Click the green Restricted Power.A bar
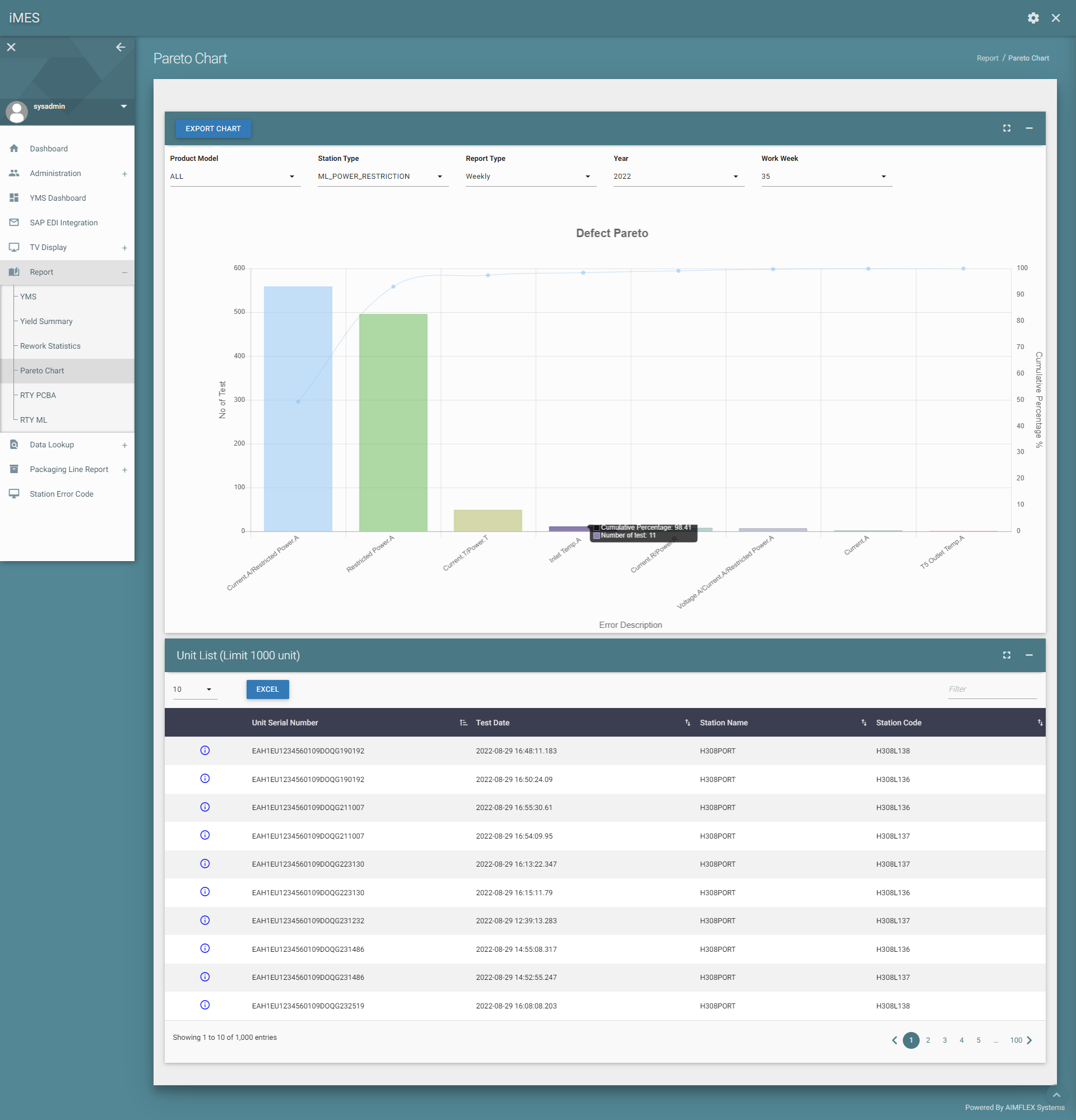 click(392, 423)
